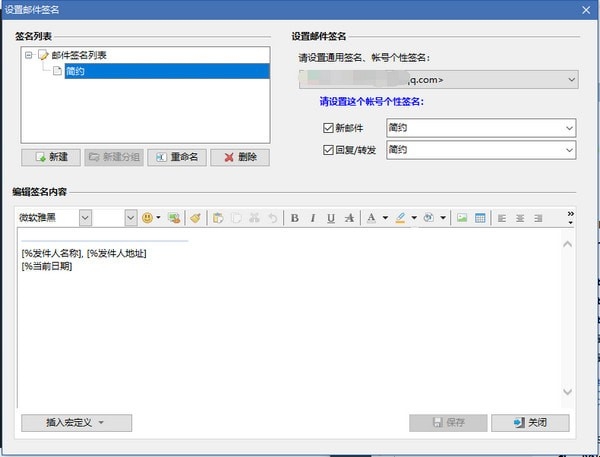The height and width of the screenshot is (457, 600).
Task: Click the Bold formatting icon
Action: pyautogui.click(x=294, y=218)
